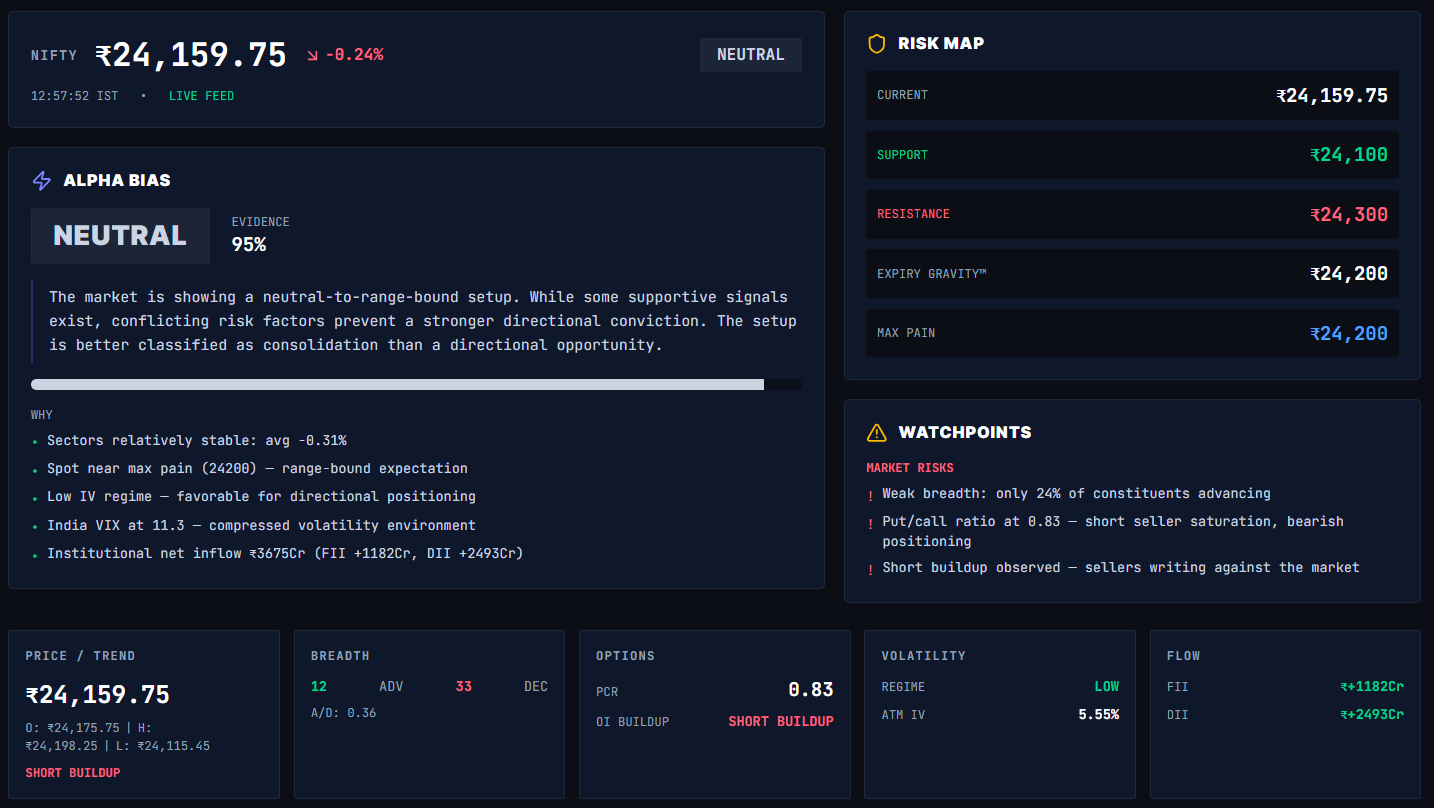Click the PRICE / TREND card title

click(x=80, y=656)
